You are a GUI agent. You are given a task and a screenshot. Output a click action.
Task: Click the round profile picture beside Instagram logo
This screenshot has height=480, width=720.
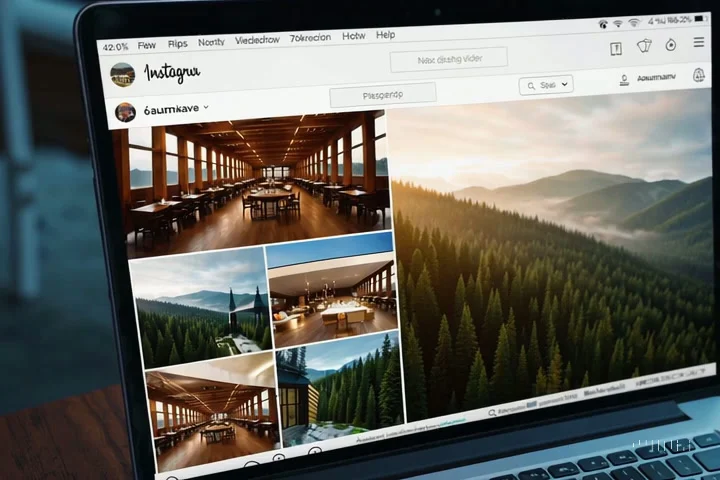(123, 74)
